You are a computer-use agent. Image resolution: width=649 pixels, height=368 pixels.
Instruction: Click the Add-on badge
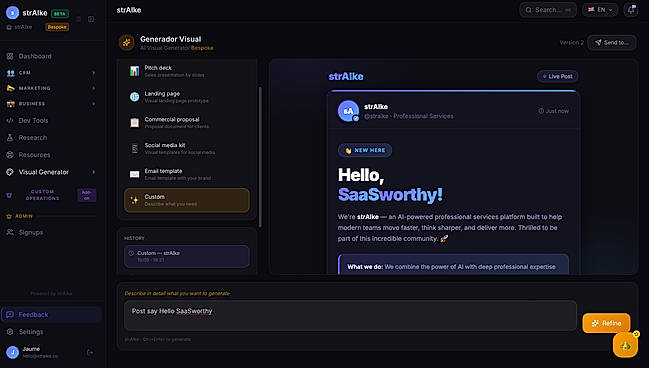tap(87, 195)
